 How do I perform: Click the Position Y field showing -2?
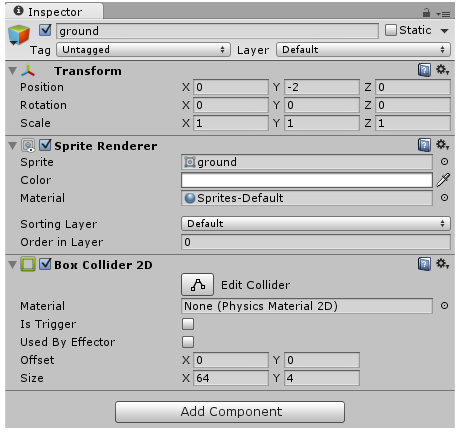click(x=322, y=87)
